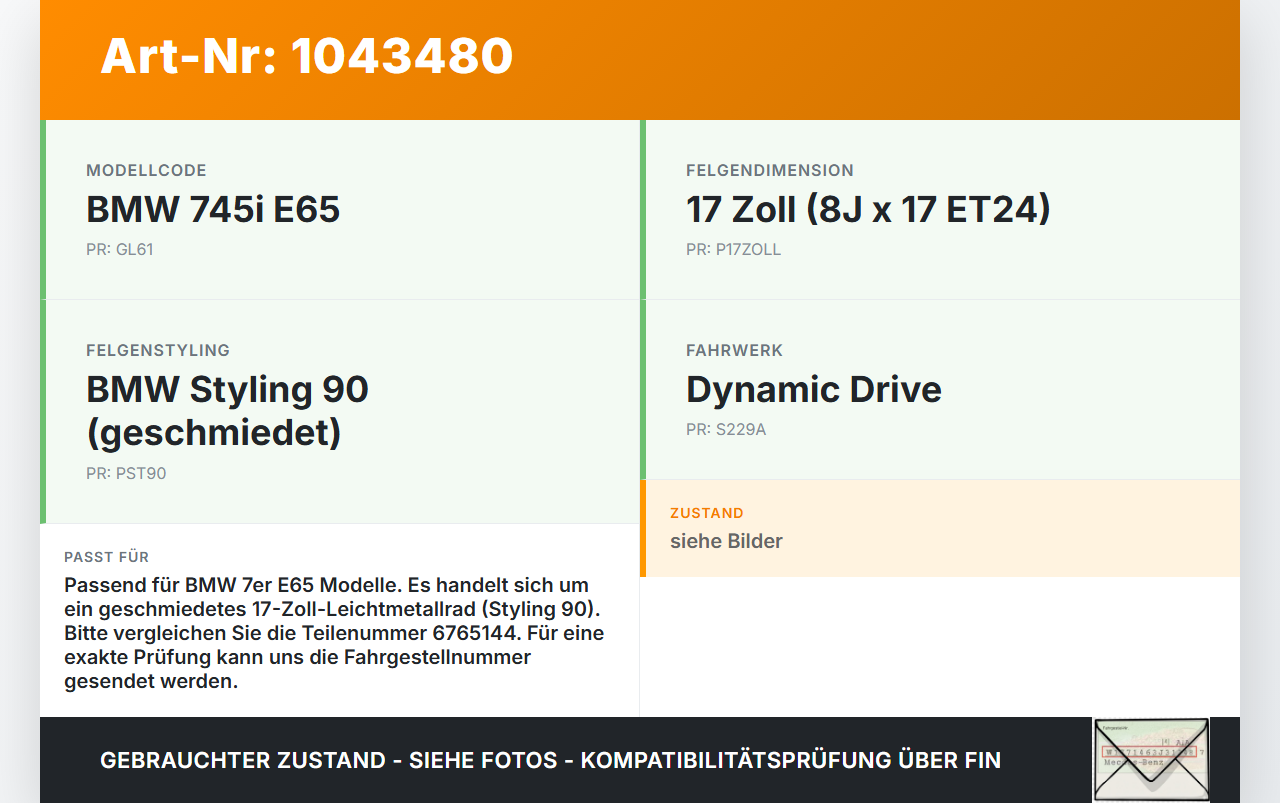Click the envelope icon with vehicle registration
The height and width of the screenshot is (803, 1280).
coord(1151,760)
